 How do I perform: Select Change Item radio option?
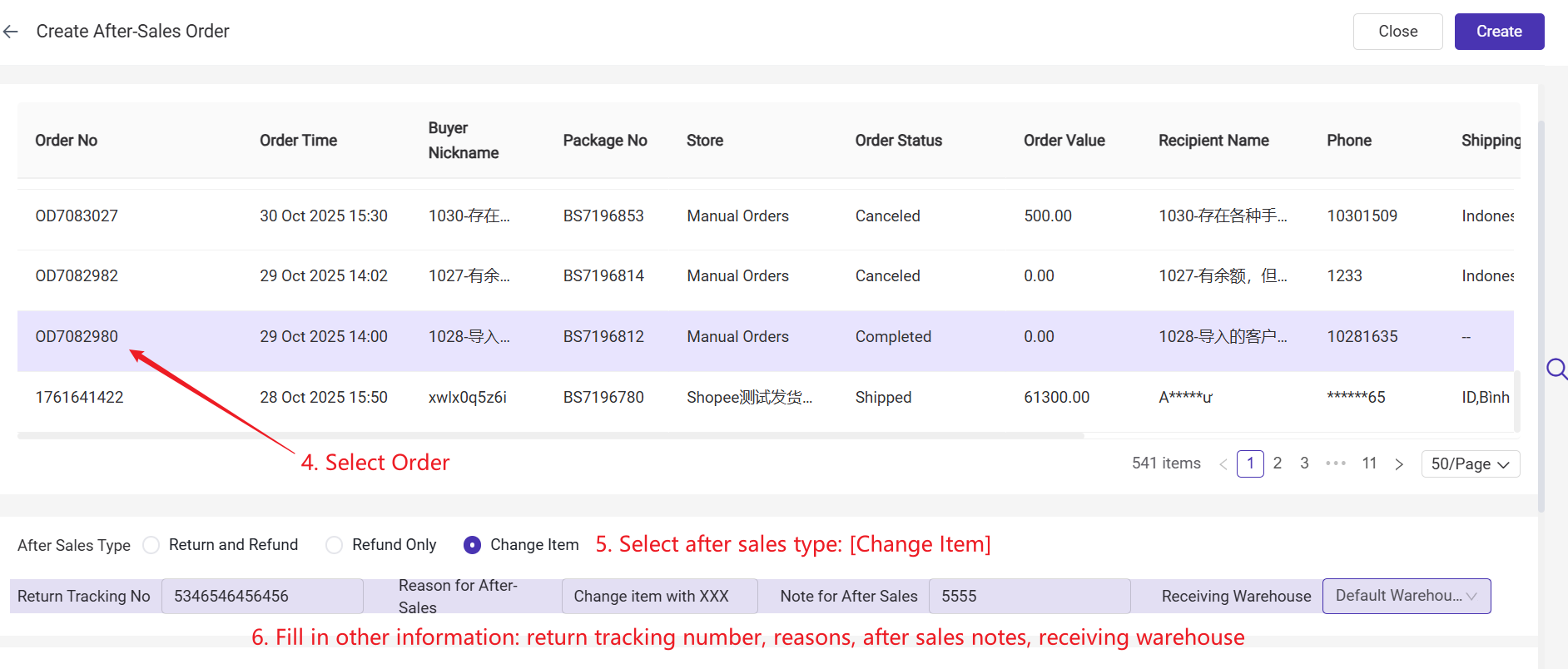pos(472,545)
